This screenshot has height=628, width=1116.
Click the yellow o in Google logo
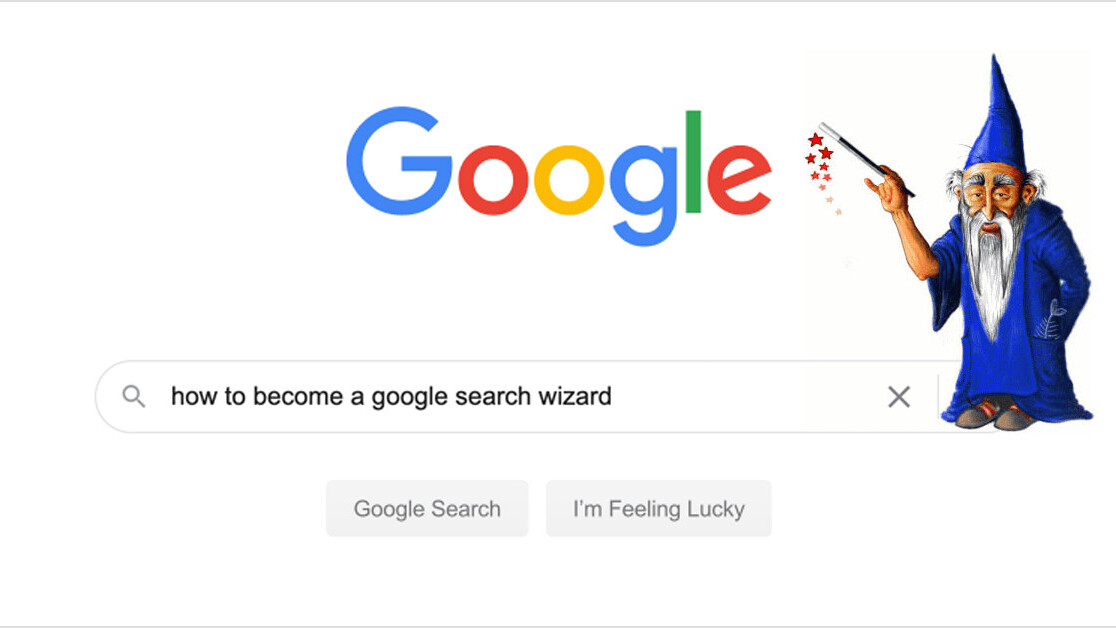(x=569, y=179)
